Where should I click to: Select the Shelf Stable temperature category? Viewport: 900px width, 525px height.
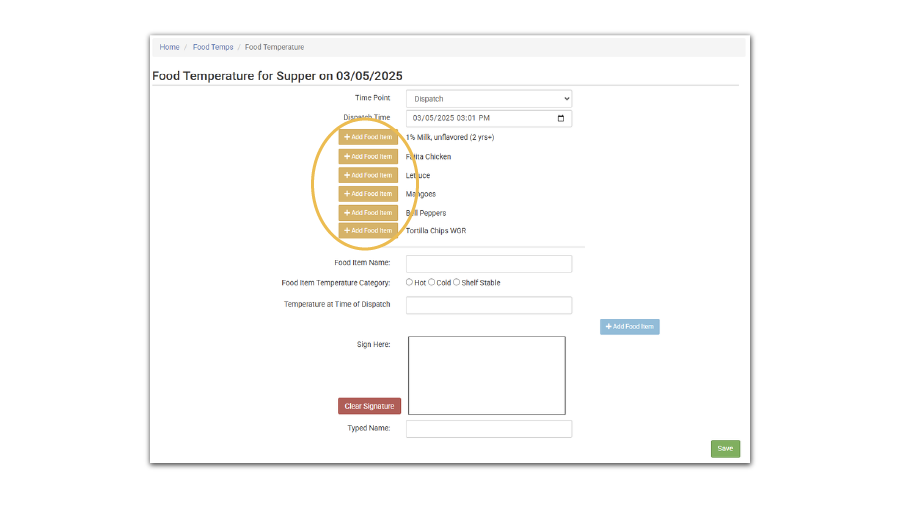click(457, 282)
